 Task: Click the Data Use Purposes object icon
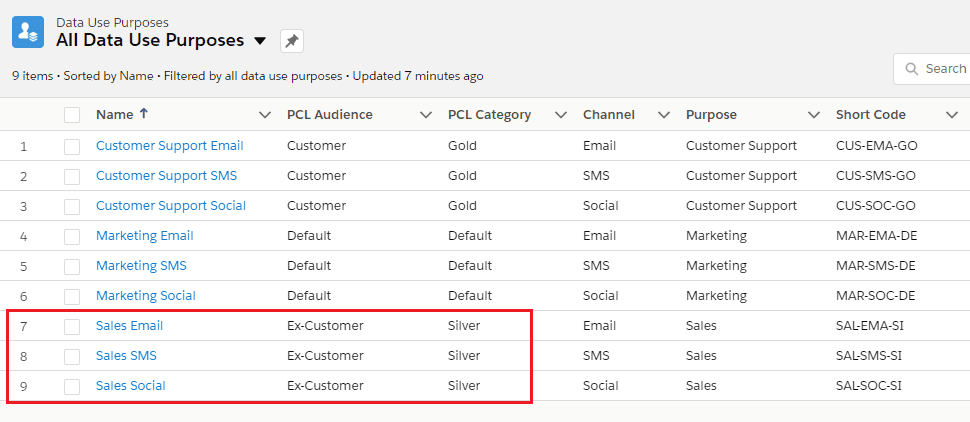coord(28,32)
